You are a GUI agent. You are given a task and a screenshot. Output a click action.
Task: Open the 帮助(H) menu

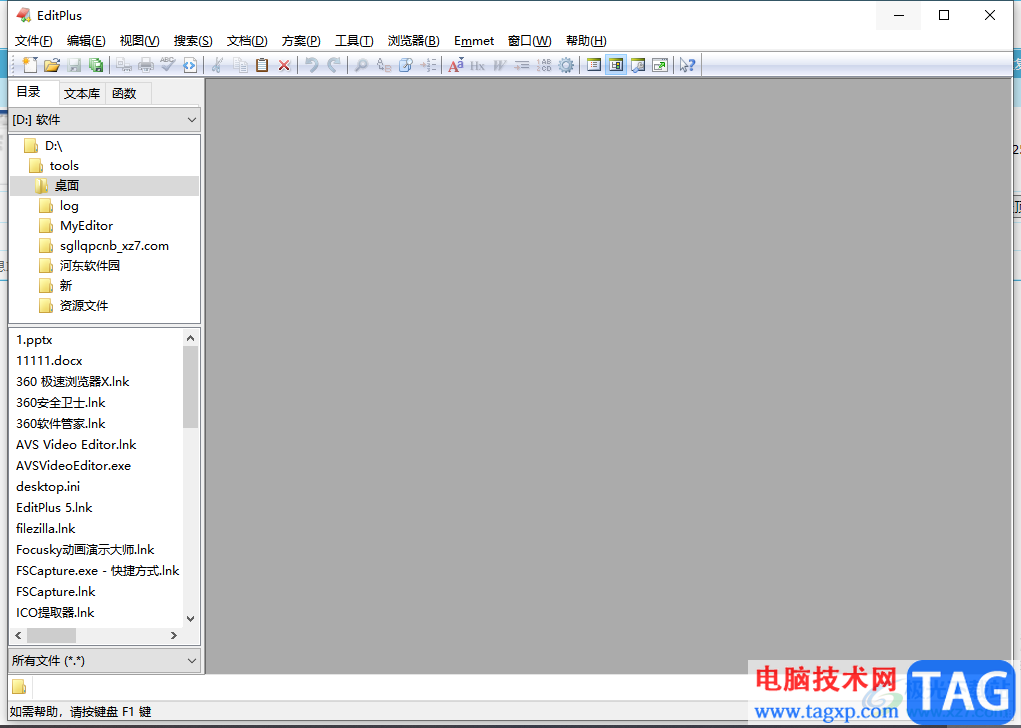click(586, 40)
